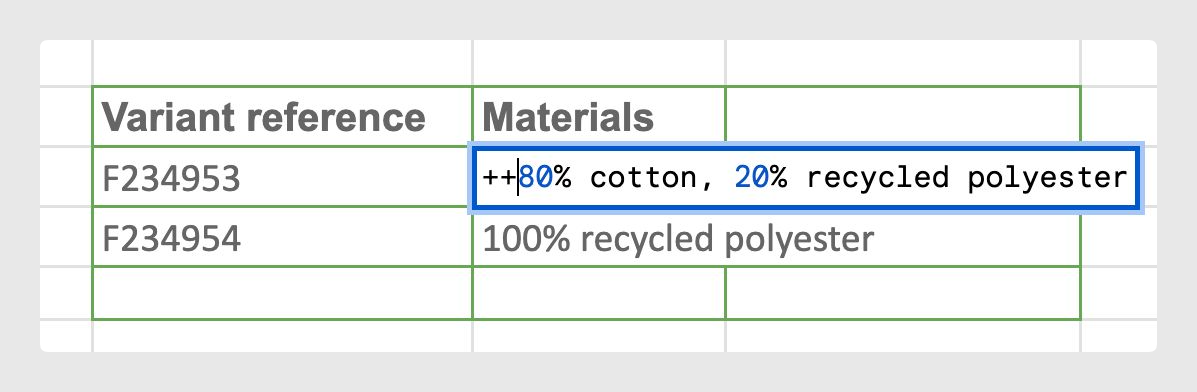Click the blue 20 in edit field
Image resolution: width=1197 pixels, height=392 pixels.
coord(752,177)
